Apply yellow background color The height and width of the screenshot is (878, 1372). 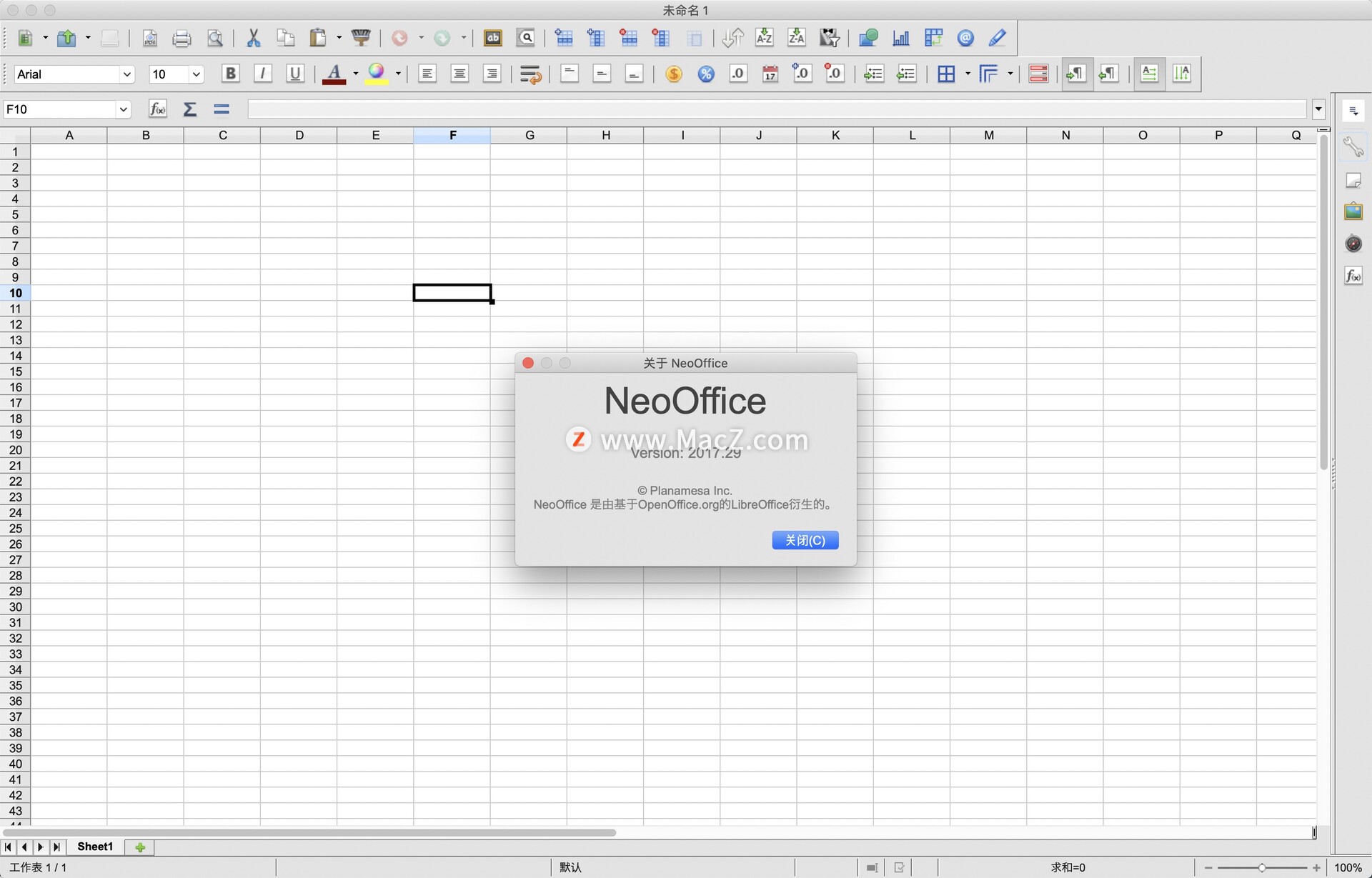point(377,74)
